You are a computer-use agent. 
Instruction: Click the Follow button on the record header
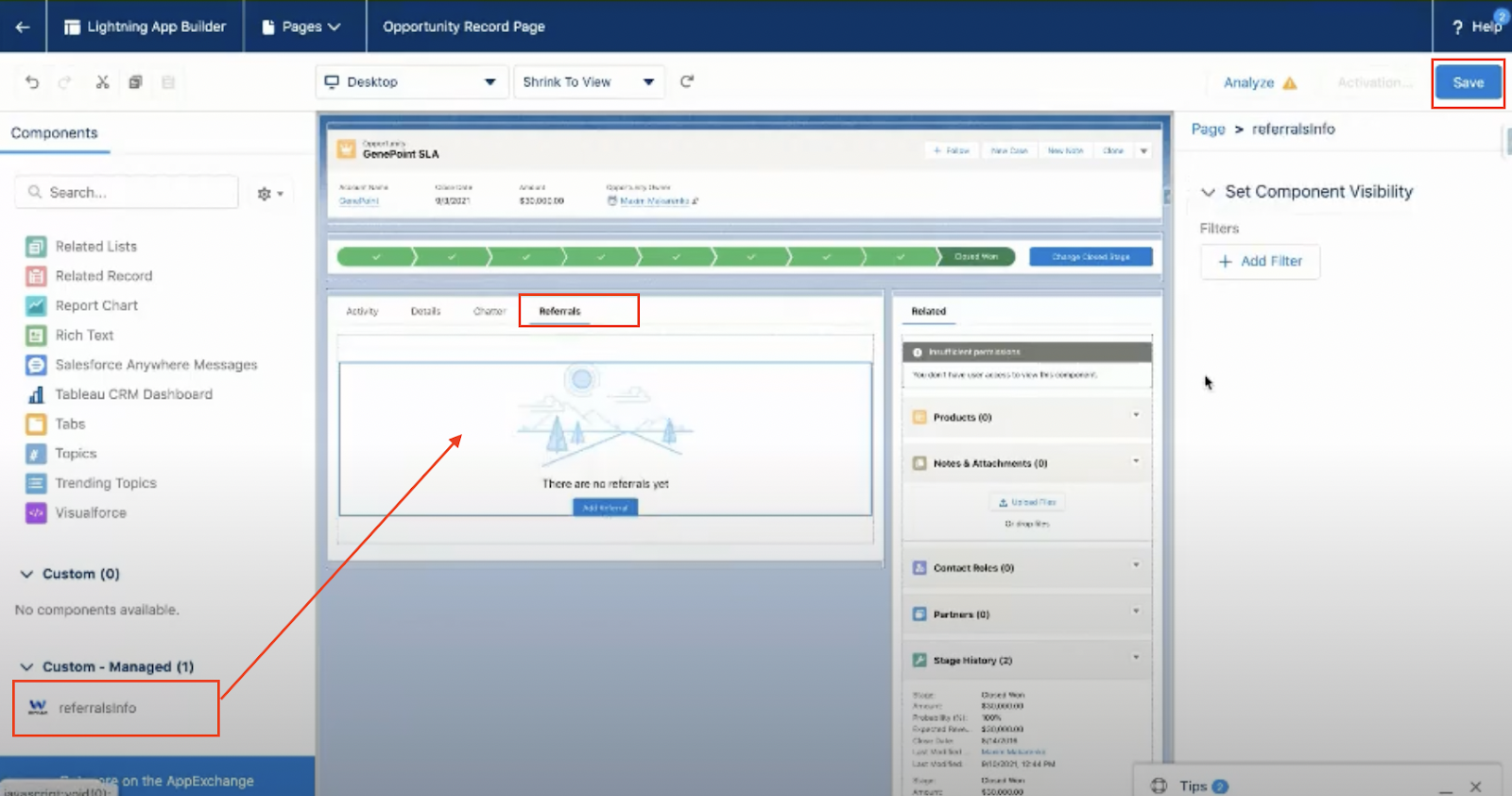click(952, 150)
